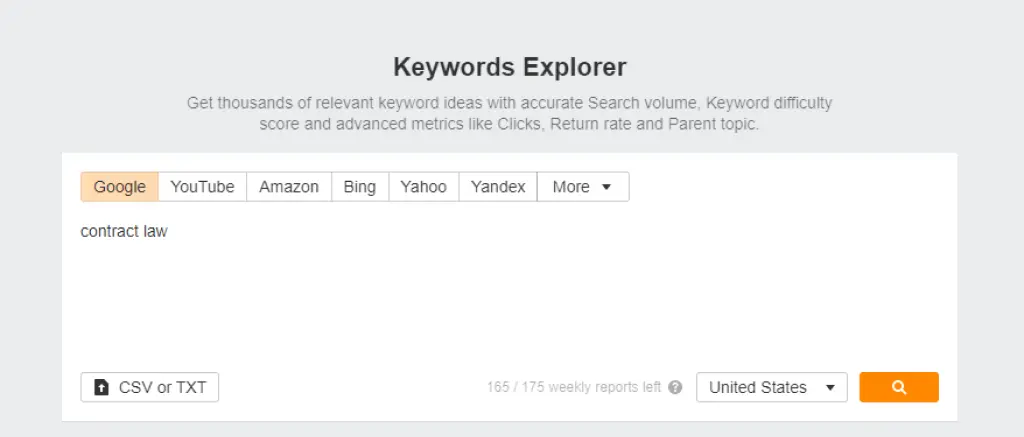Click the keyword field containing contract law
The image size is (1024, 437).
tap(509, 287)
